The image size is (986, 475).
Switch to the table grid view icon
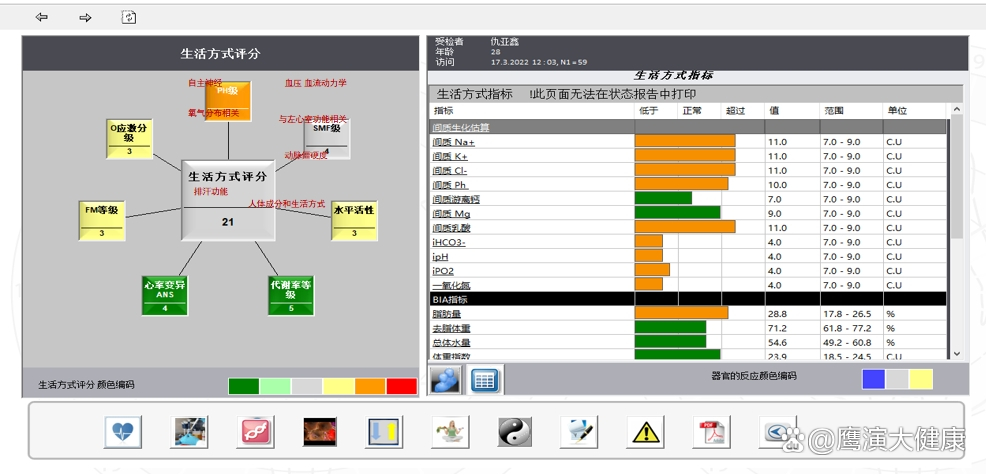[484, 380]
